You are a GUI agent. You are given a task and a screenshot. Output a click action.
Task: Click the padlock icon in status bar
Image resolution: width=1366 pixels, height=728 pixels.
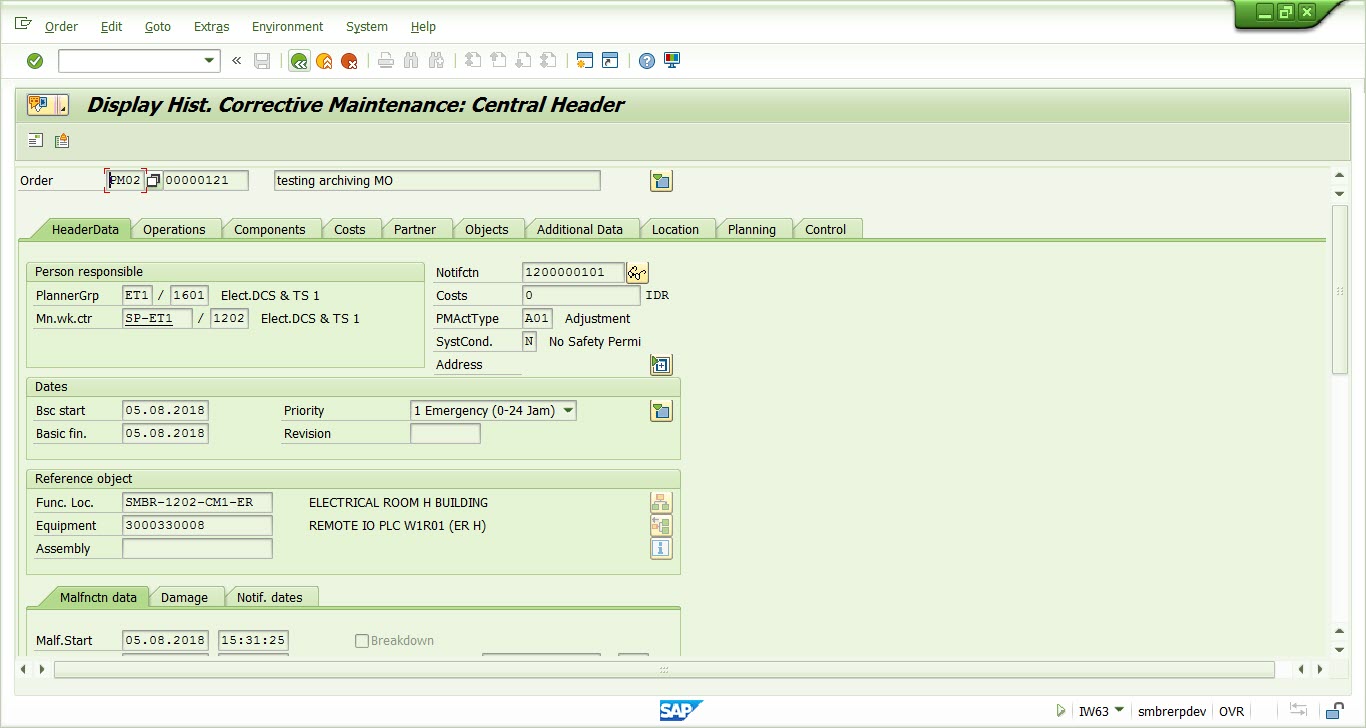click(1334, 711)
